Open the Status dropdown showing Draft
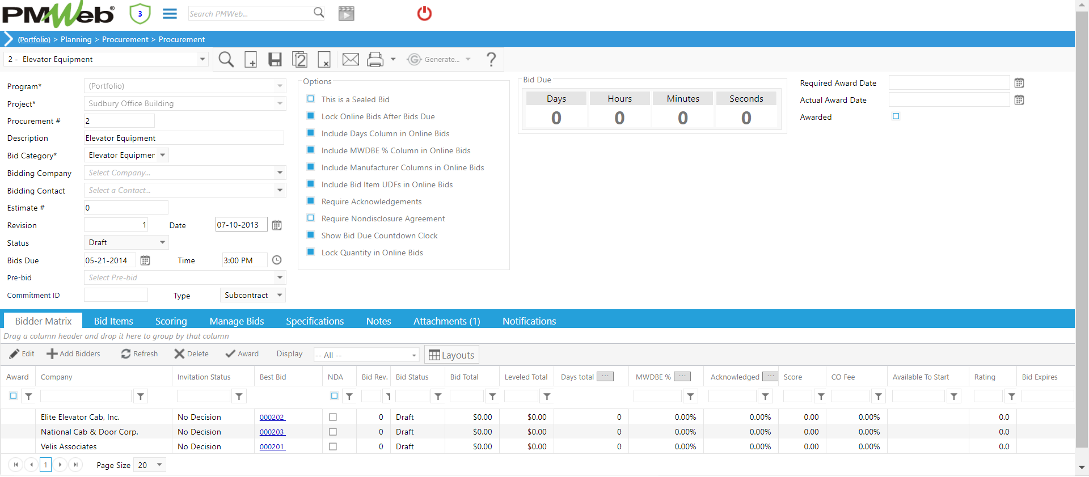This screenshot has width=1089, height=477. [163, 243]
